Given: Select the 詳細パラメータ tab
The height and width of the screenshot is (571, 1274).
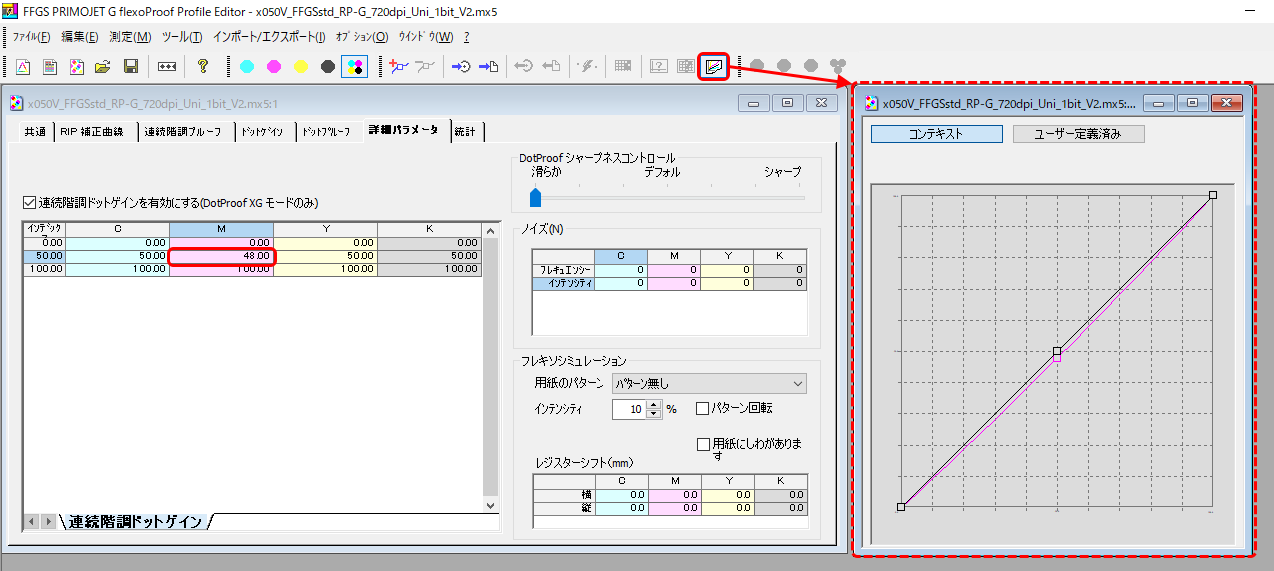Looking at the screenshot, I should [x=403, y=130].
